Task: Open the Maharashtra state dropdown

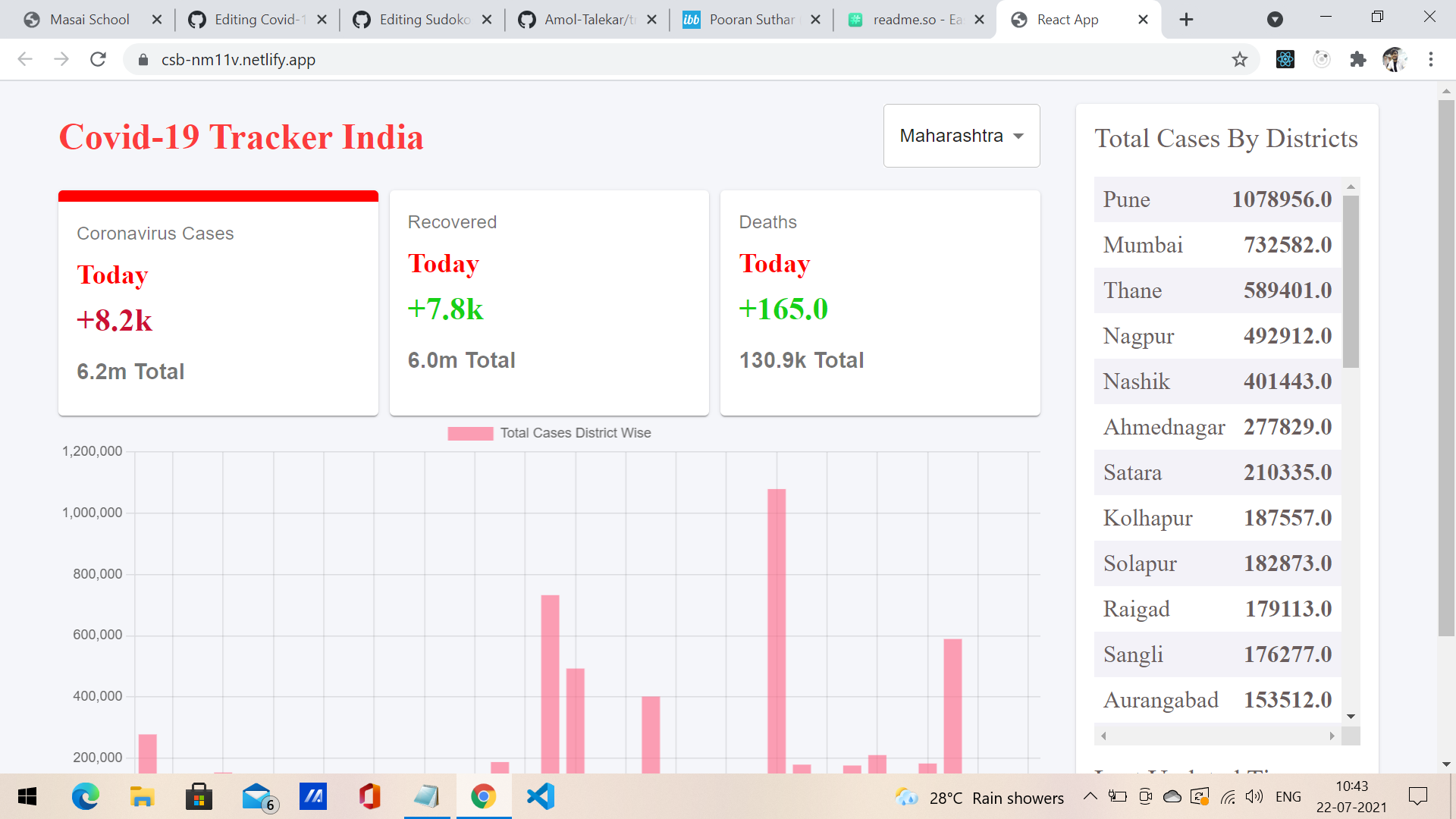Action: click(961, 136)
